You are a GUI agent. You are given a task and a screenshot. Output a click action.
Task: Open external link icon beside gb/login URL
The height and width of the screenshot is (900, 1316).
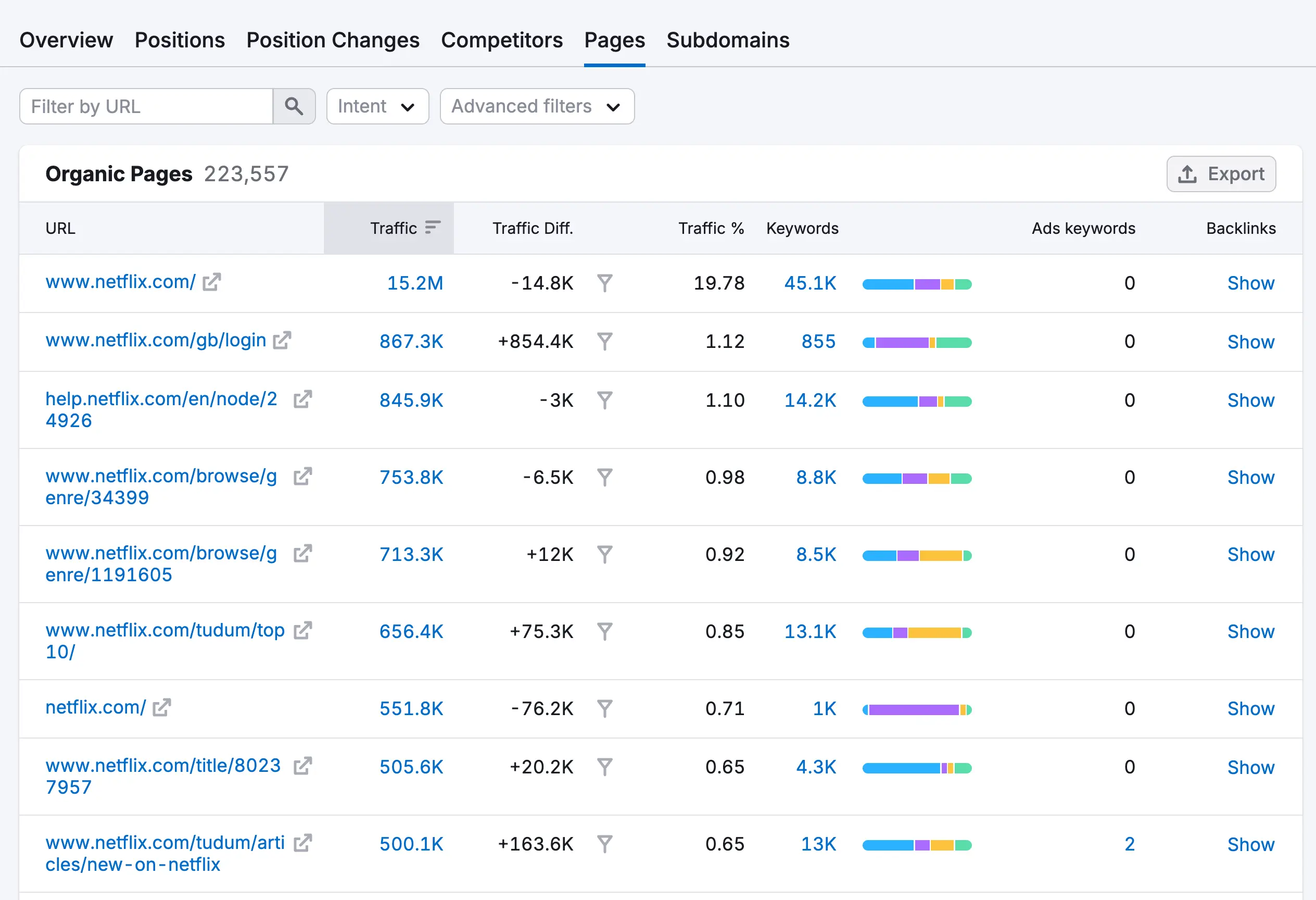click(x=282, y=341)
